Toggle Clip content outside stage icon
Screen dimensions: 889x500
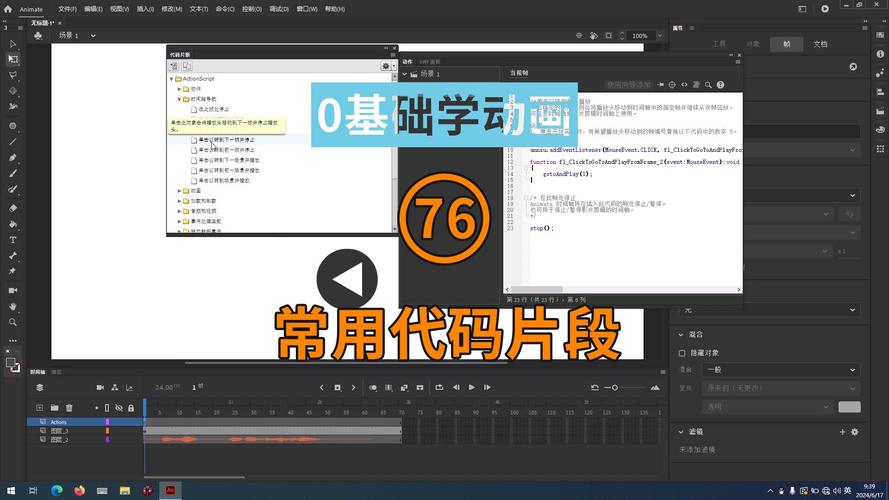pyautogui.click(x=608, y=35)
